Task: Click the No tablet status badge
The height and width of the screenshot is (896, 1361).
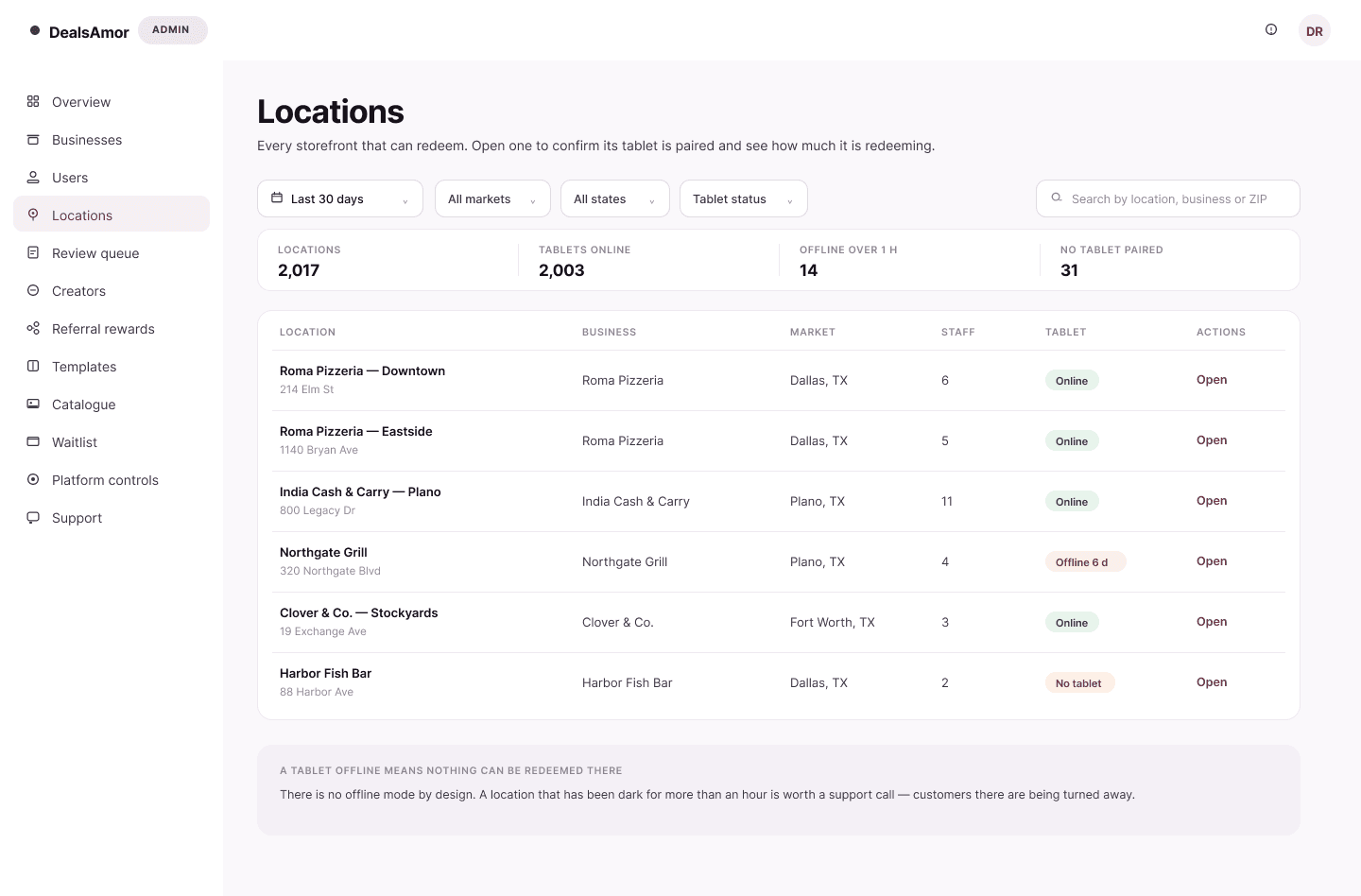Action: (1079, 683)
